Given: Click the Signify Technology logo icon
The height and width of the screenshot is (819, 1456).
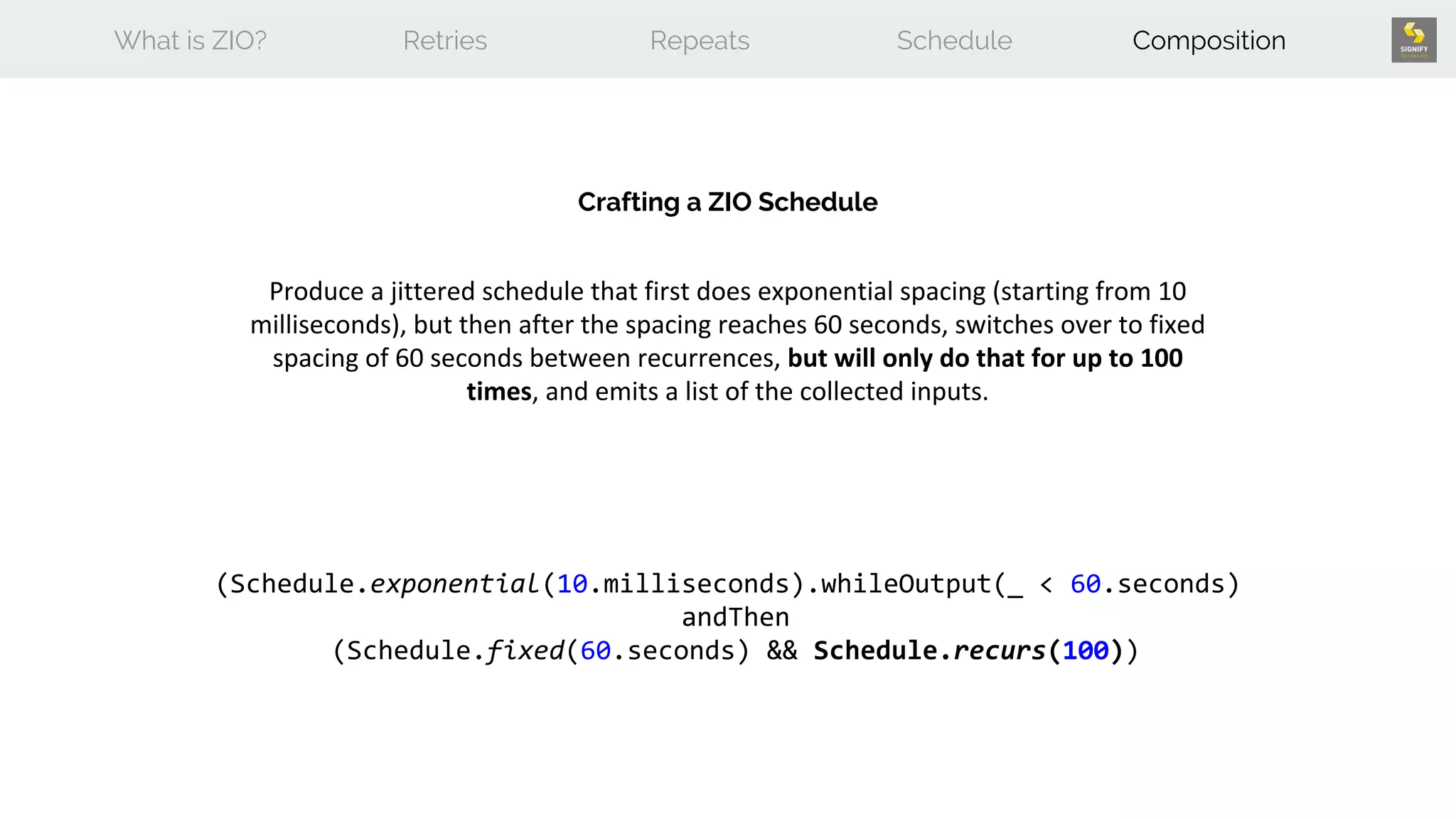Looking at the screenshot, I should pos(1414,40).
